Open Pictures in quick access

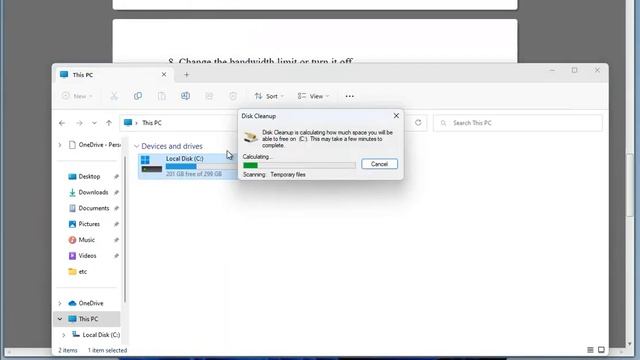click(x=89, y=224)
